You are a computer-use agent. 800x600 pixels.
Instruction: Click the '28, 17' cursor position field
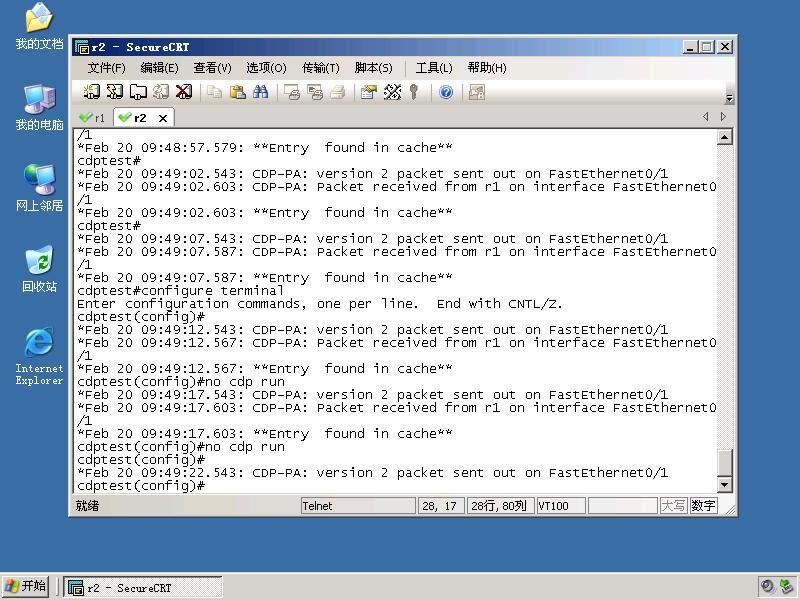pos(440,506)
